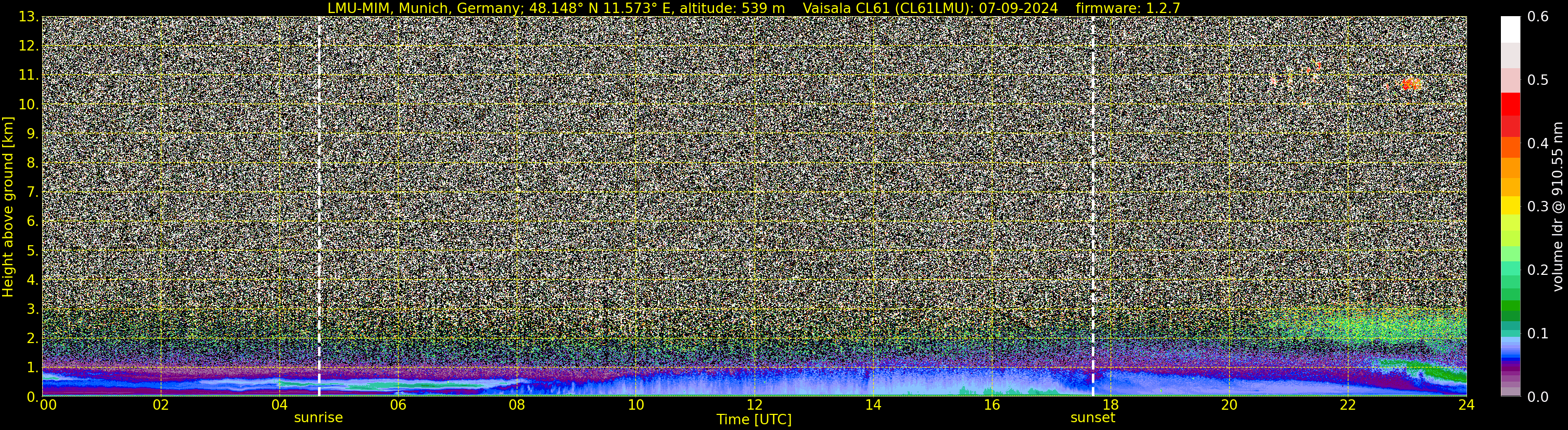Click the red segment of the colorbar
The image size is (1568, 430).
point(1510,104)
